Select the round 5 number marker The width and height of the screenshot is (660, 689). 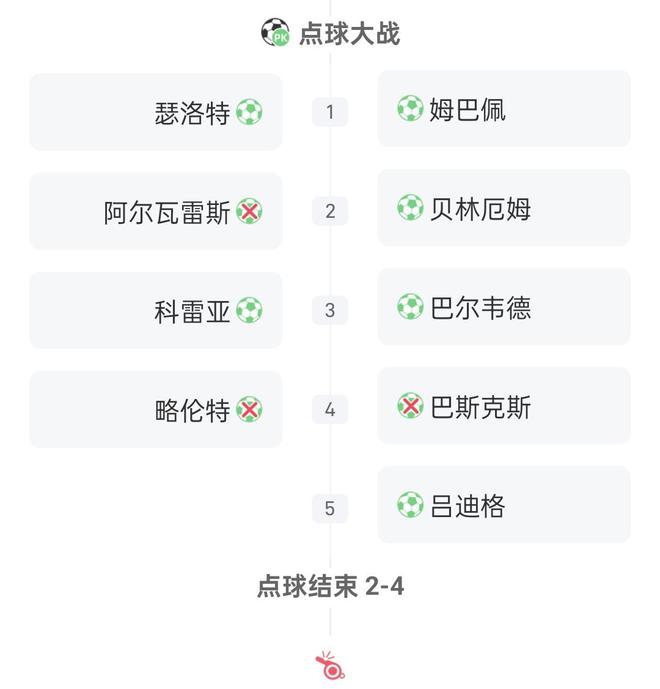(330, 508)
